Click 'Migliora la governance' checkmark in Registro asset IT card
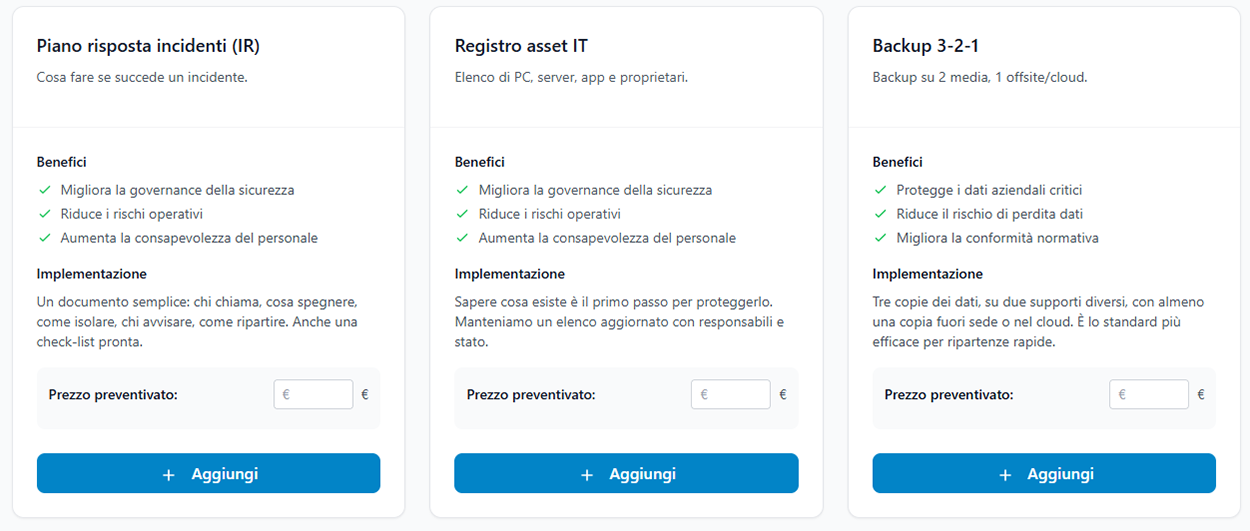Viewport: 1250px width, 531px height. tap(462, 190)
